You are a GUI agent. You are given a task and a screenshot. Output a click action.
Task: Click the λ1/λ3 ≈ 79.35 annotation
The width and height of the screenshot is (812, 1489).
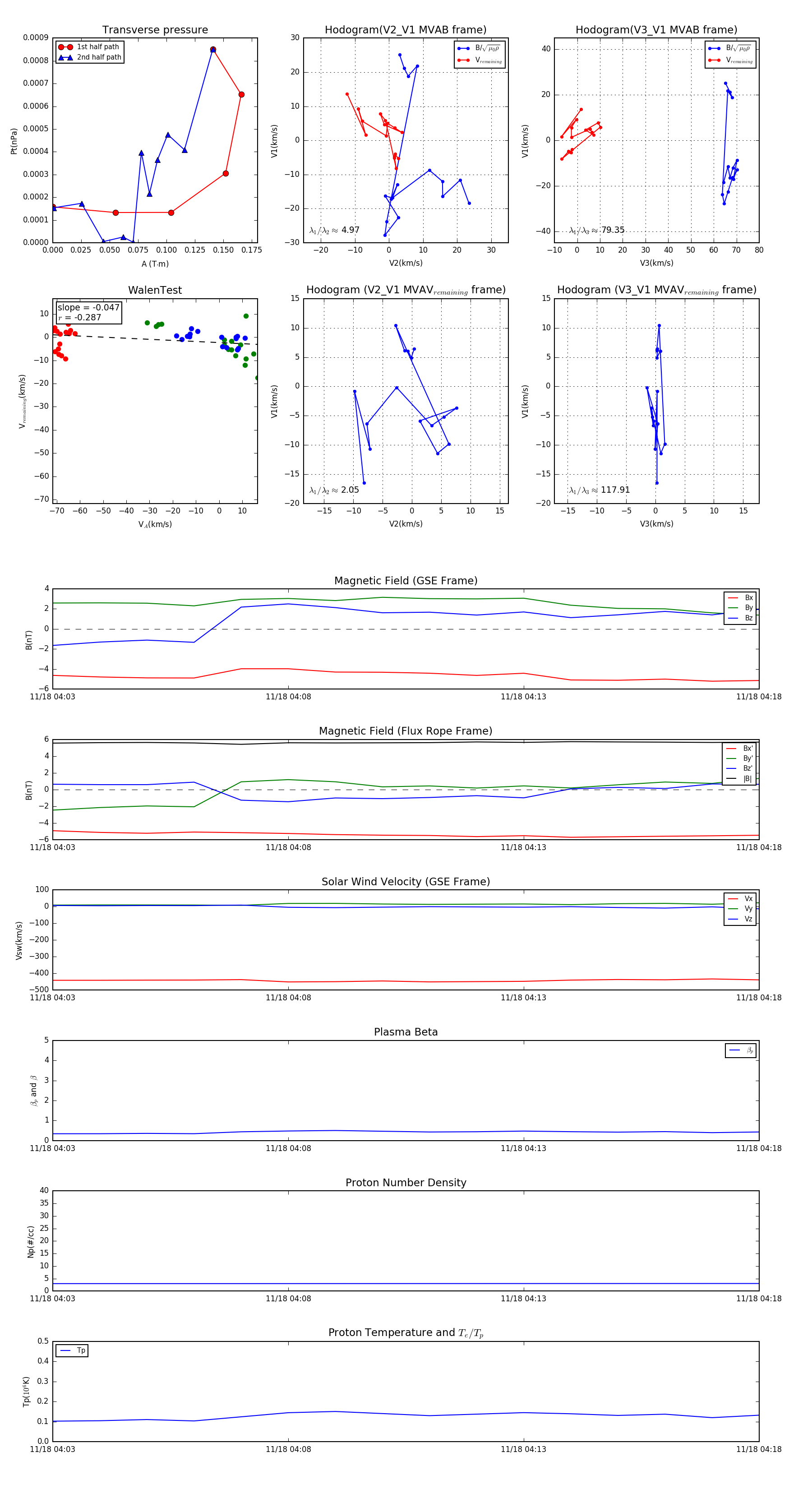(x=597, y=230)
